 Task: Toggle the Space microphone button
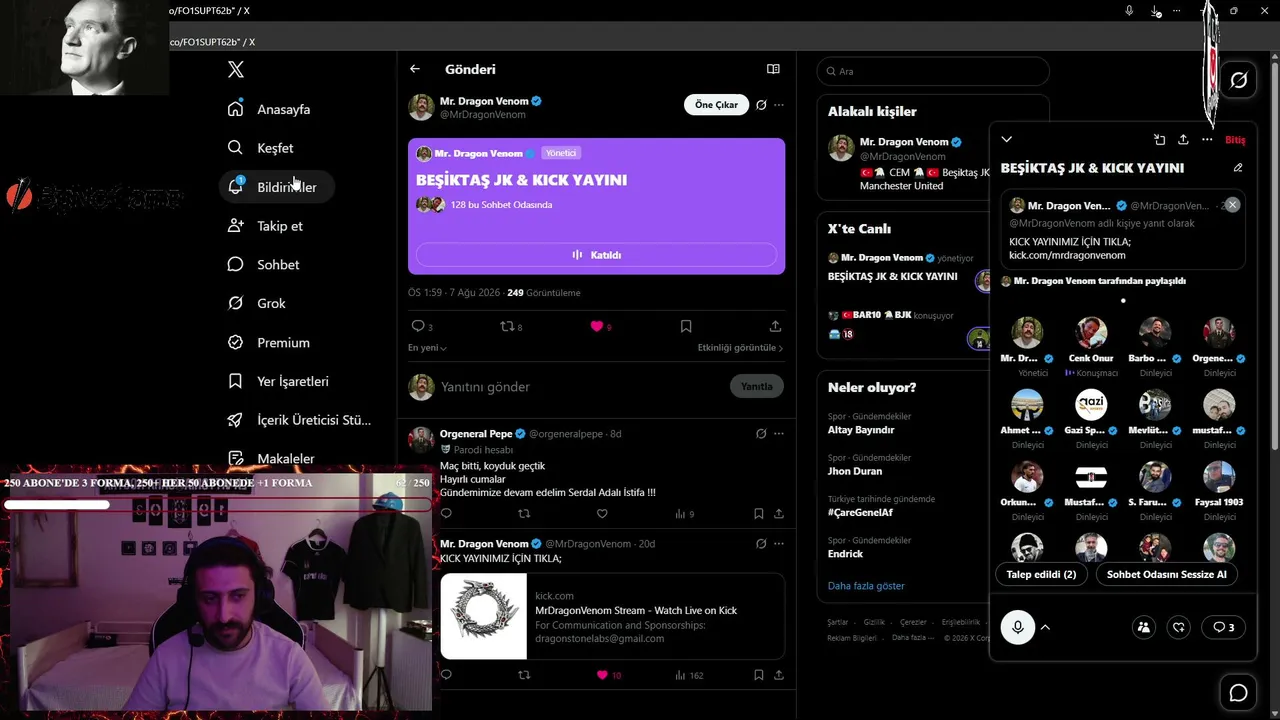tap(1018, 627)
